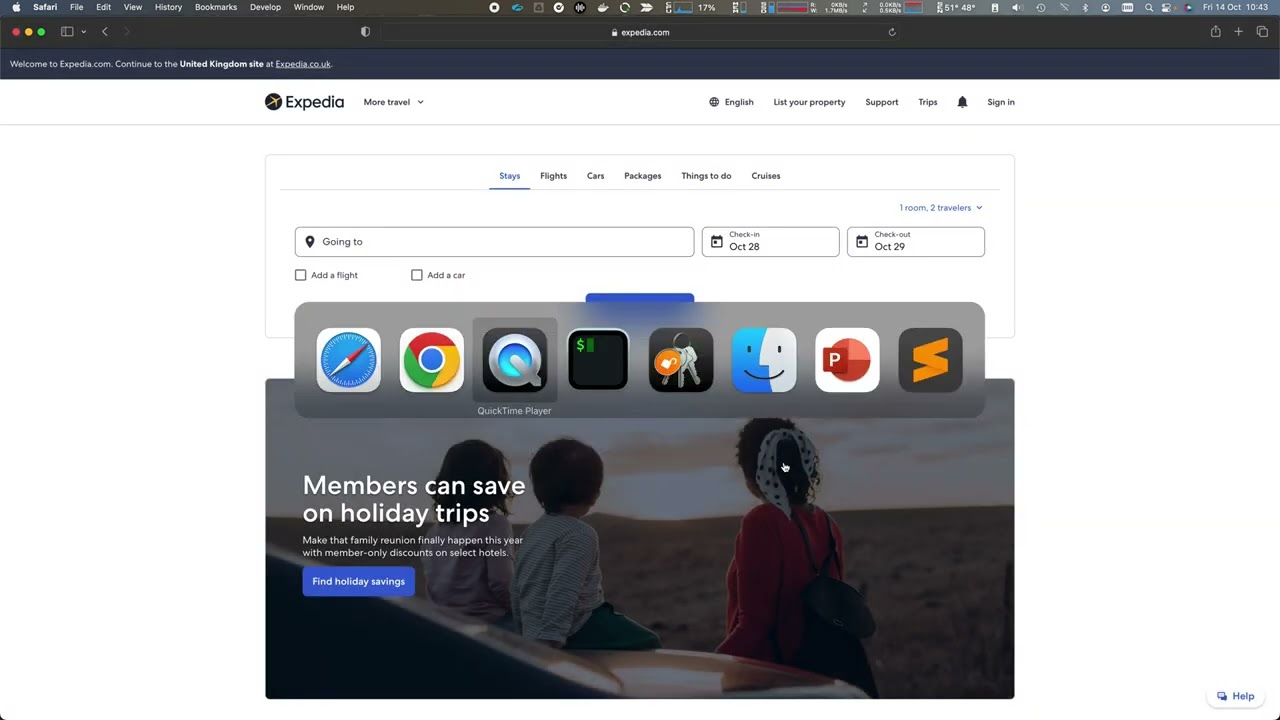
Task: Open the Safari menu in menu bar
Action: pyautogui.click(x=45, y=7)
